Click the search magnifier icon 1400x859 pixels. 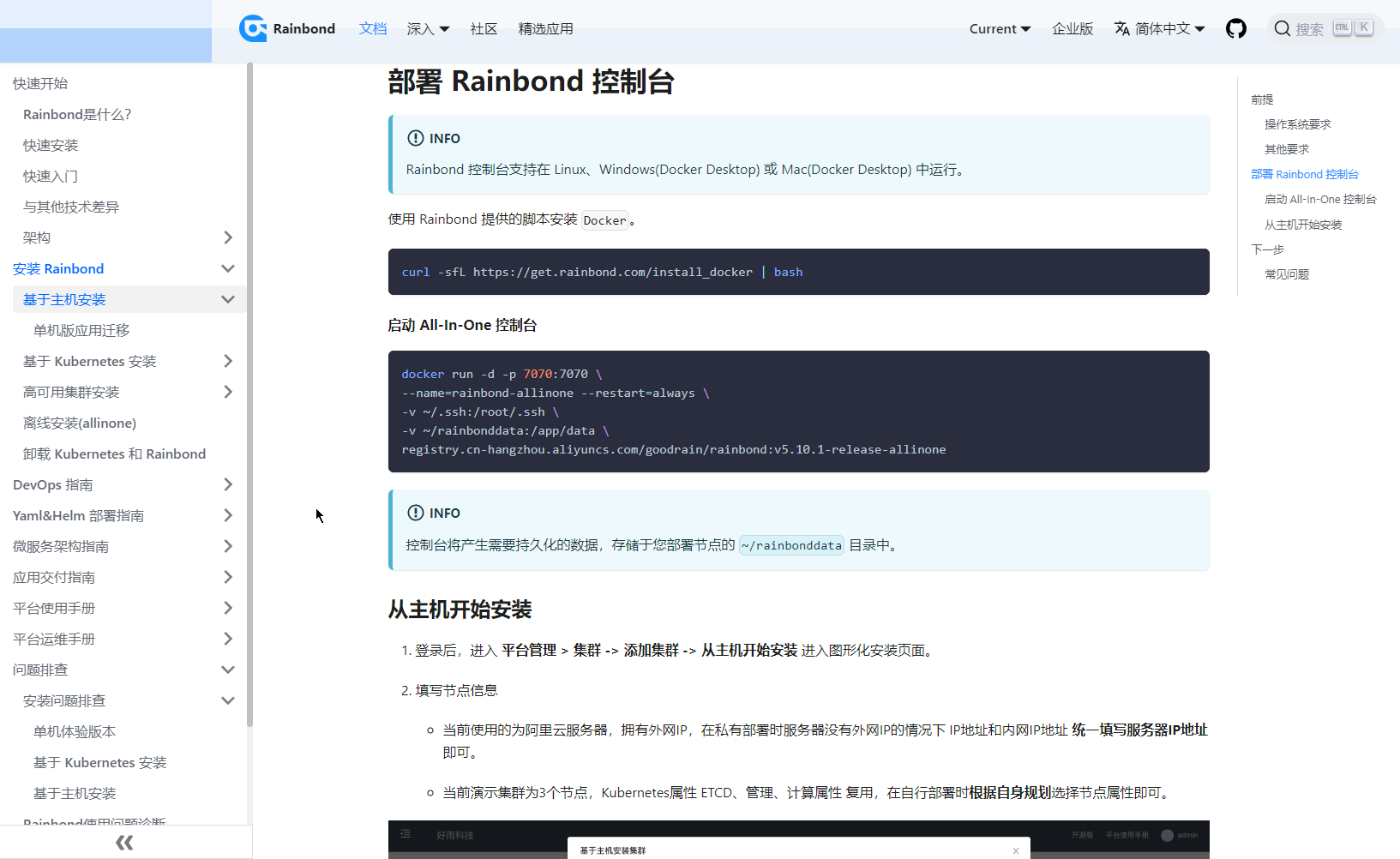1283,28
